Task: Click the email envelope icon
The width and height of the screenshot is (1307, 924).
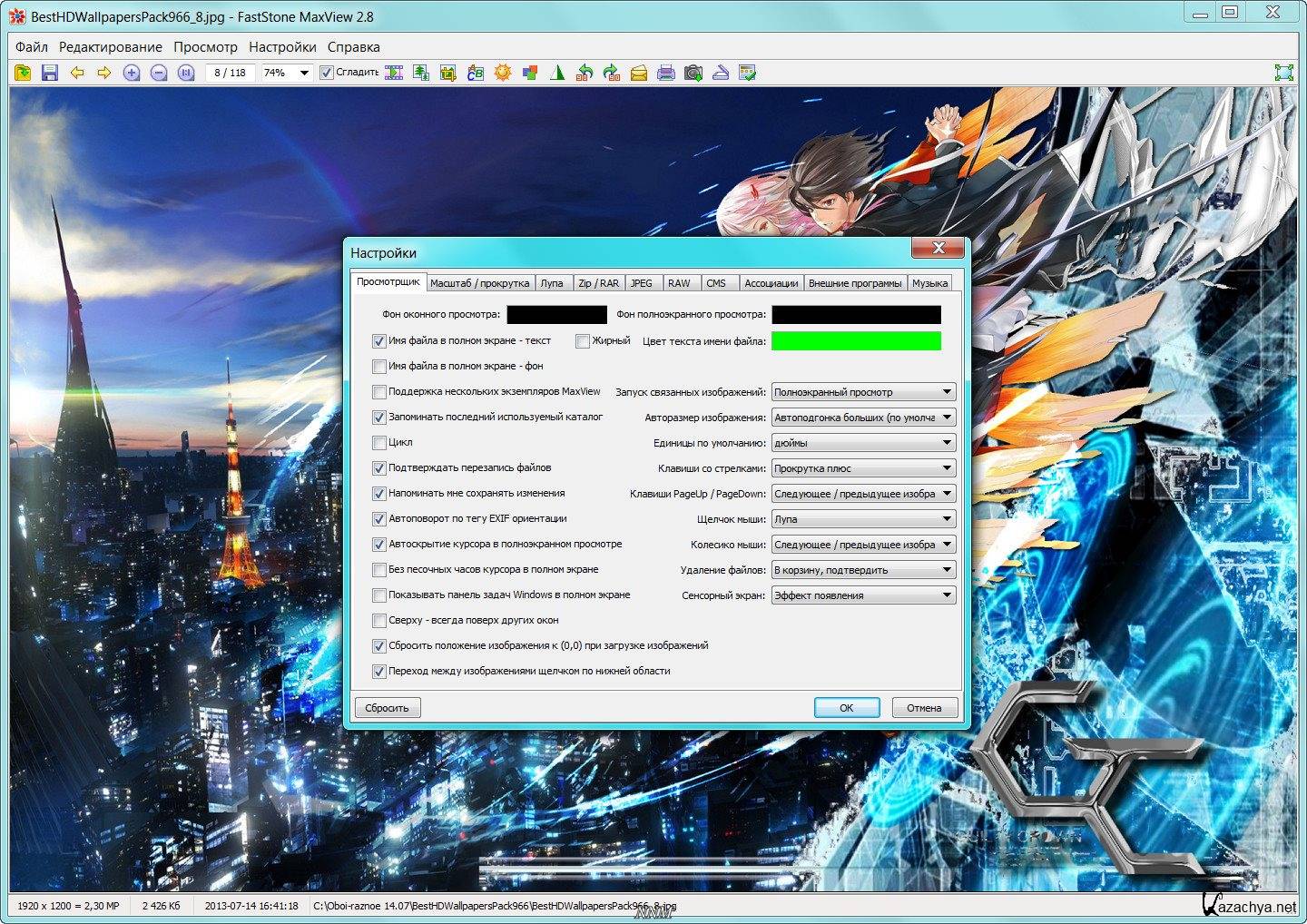Action: click(639, 73)
